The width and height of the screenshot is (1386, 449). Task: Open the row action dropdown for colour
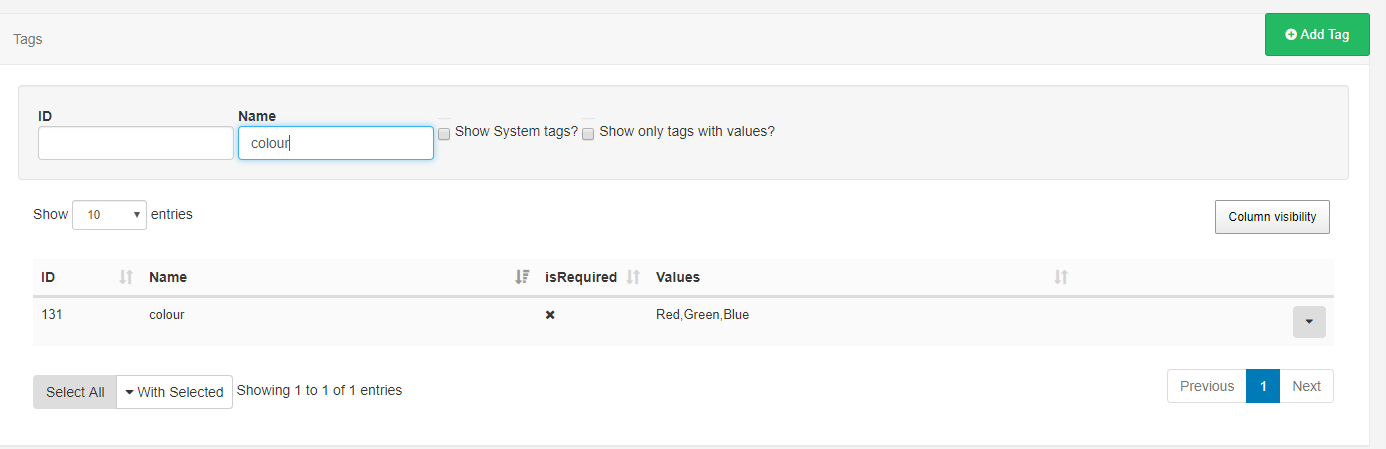click(1309, 322)
